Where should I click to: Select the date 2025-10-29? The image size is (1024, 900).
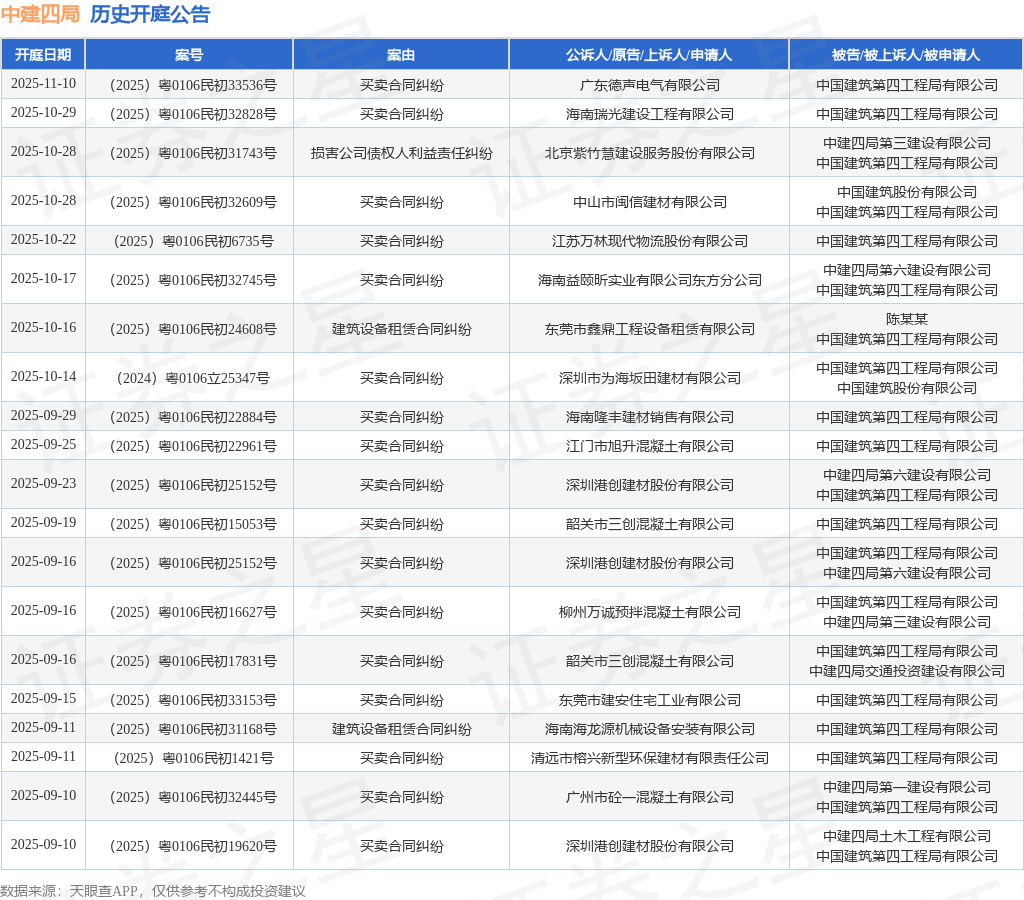tap(43, 112)
